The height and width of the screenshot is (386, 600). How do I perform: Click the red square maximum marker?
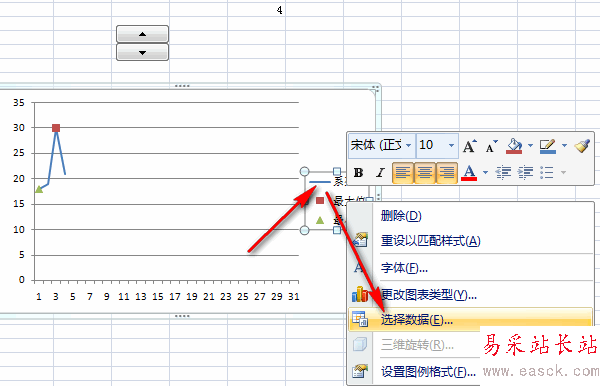point(56,128)
